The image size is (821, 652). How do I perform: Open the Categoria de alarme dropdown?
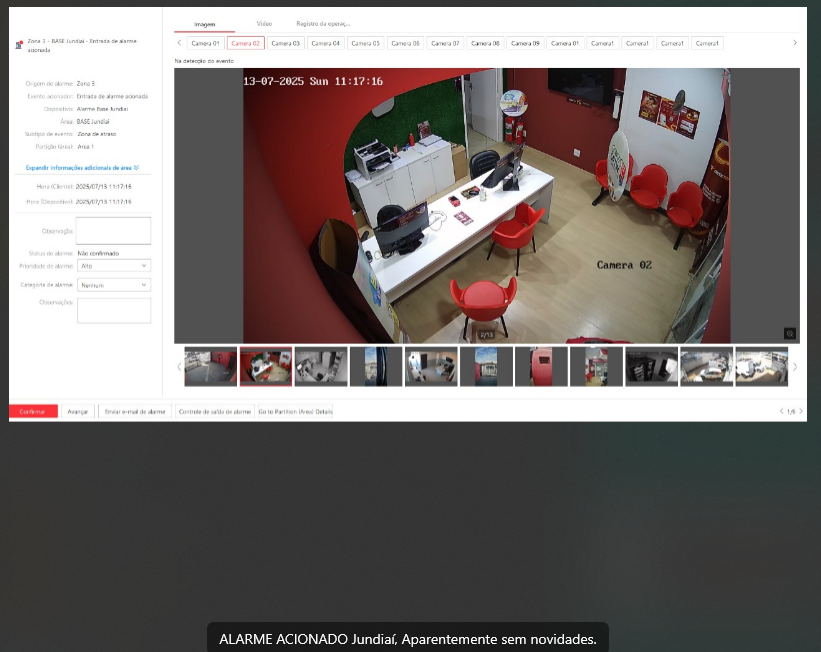[113, 285]
